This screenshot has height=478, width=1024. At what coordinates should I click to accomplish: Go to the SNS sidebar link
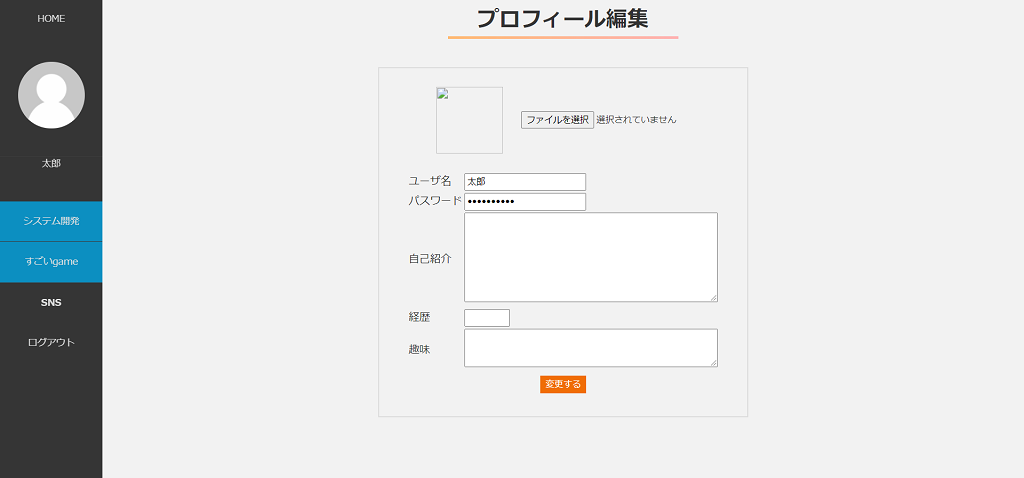click(51, 303)
